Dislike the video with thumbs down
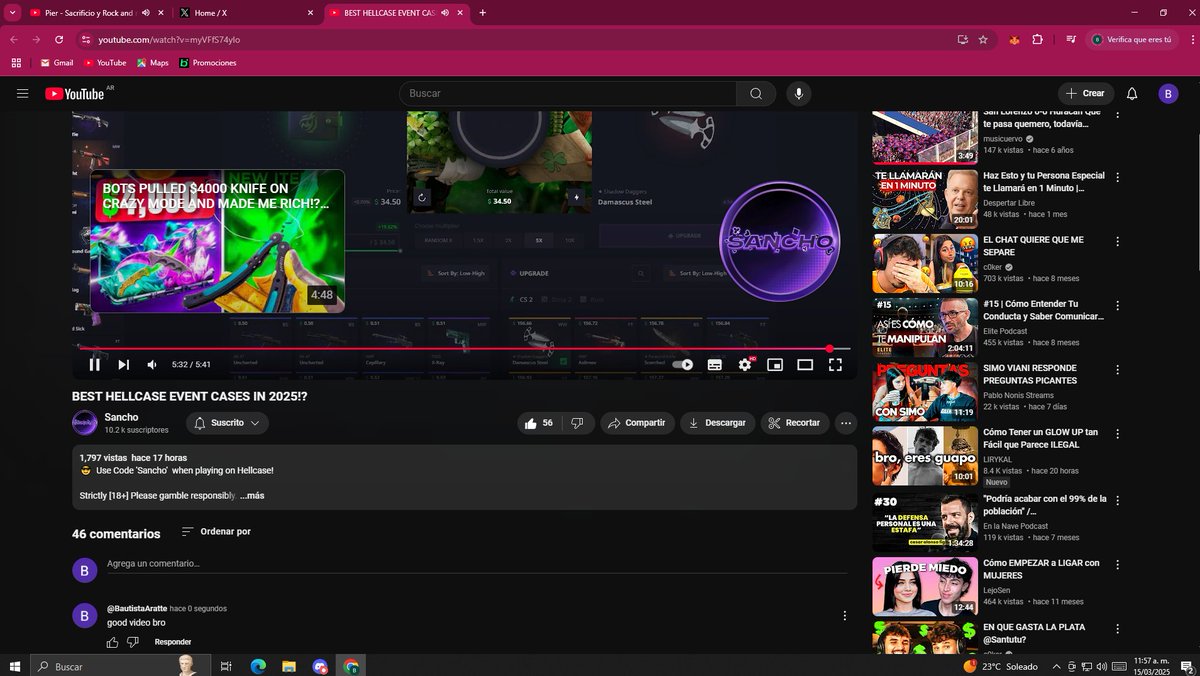 coord(577,423)
